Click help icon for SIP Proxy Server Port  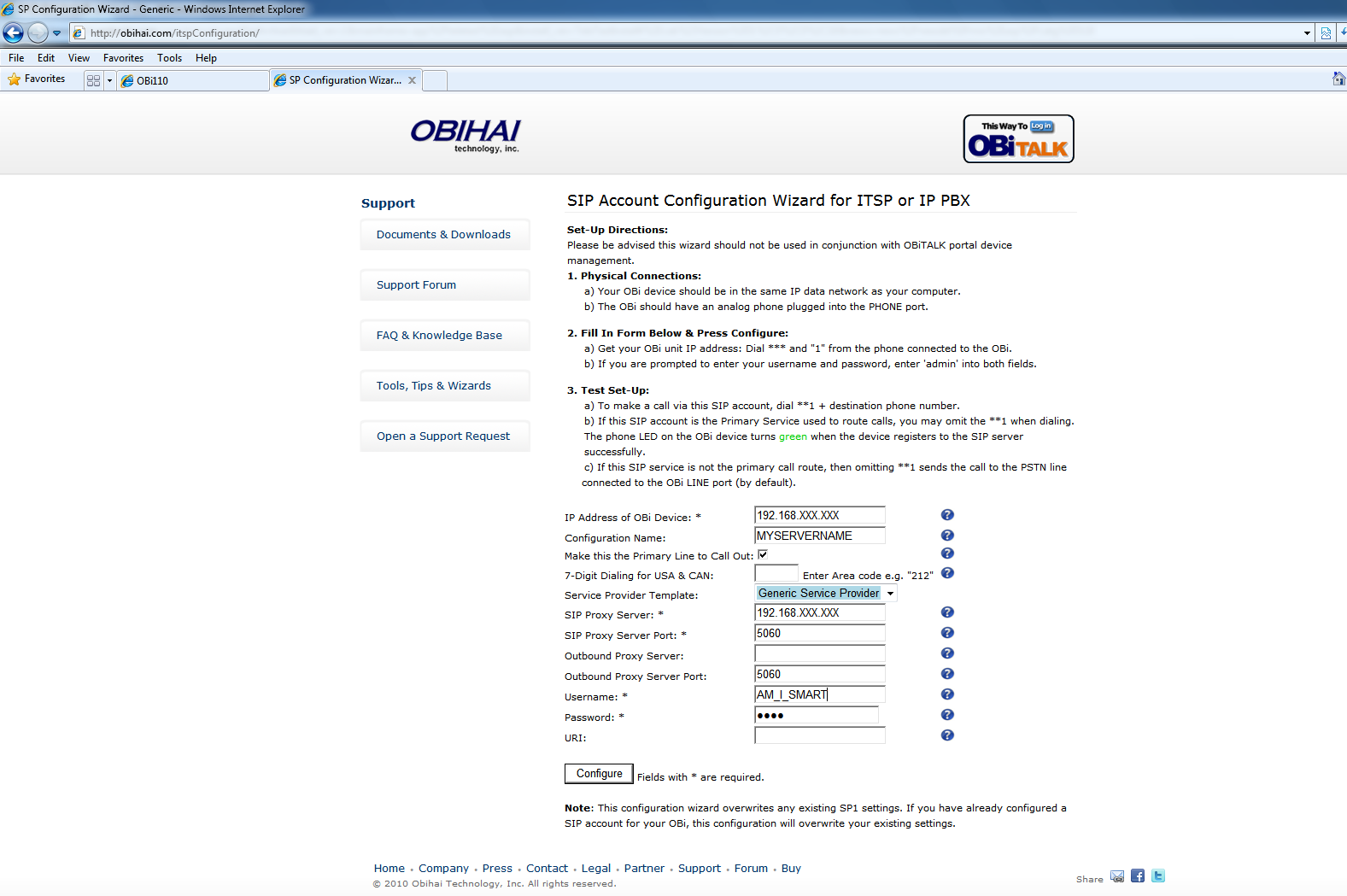947,633
